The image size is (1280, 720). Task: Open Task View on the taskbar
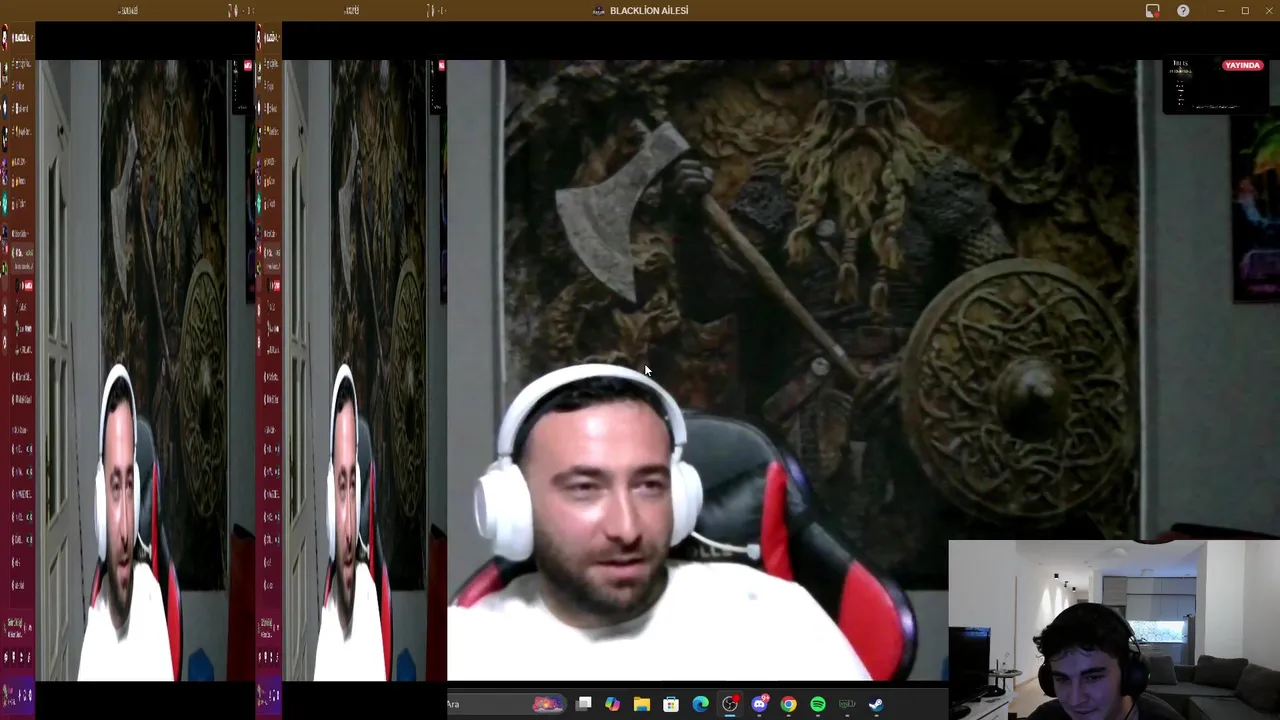[584, 704]
